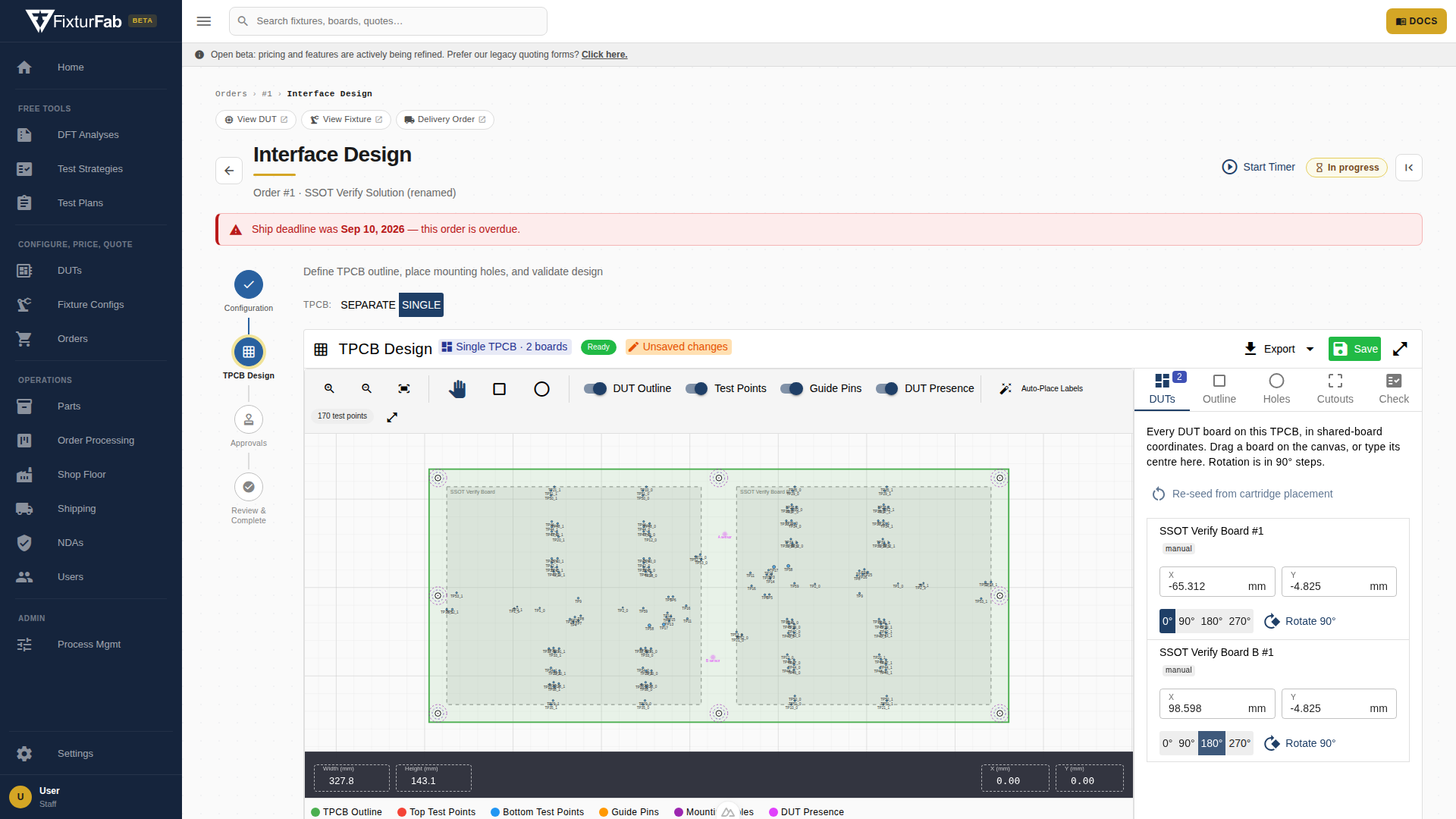The height and width of the screenshot is (819, 1456).
Task: Collapse the side panel with arrow-bar icon
Action: 1409,168
